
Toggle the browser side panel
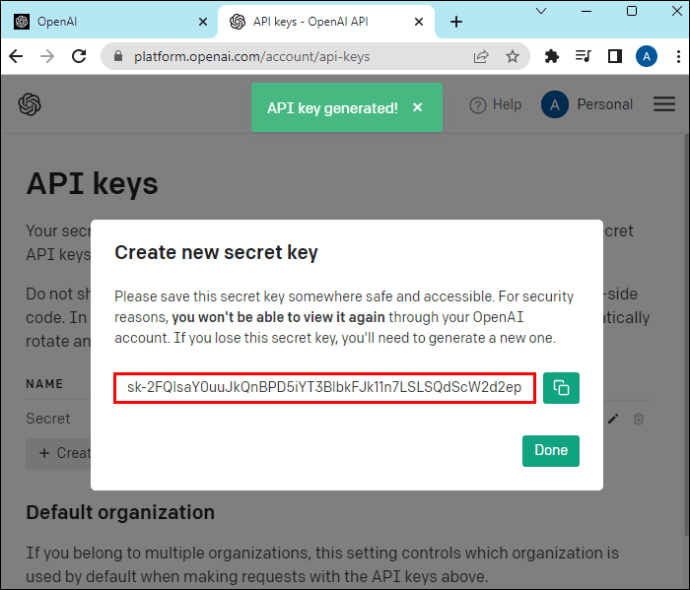coord(615,57)
